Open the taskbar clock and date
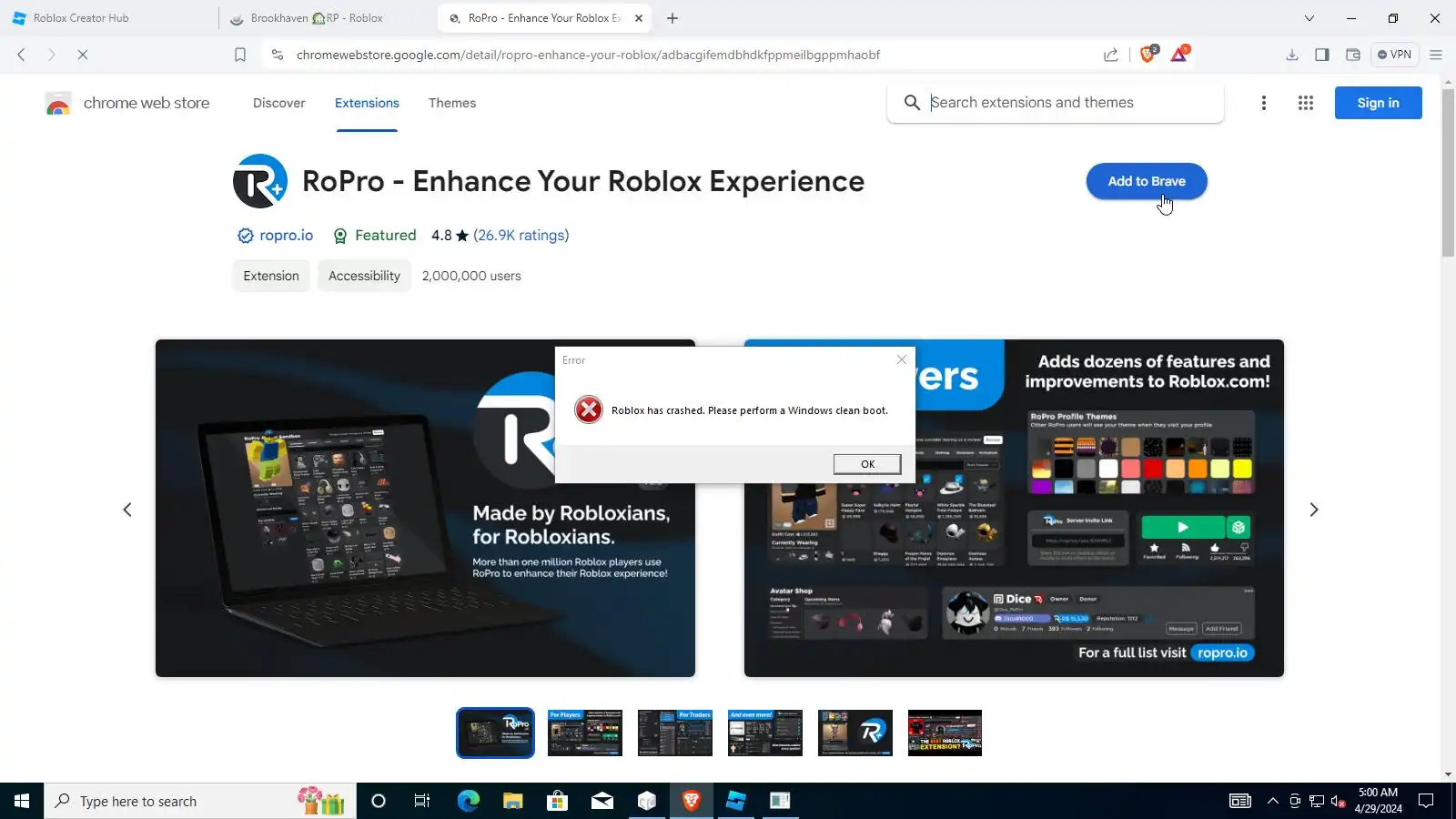This screenshot has width=1456, height=819. click(x=1378, y=801)
